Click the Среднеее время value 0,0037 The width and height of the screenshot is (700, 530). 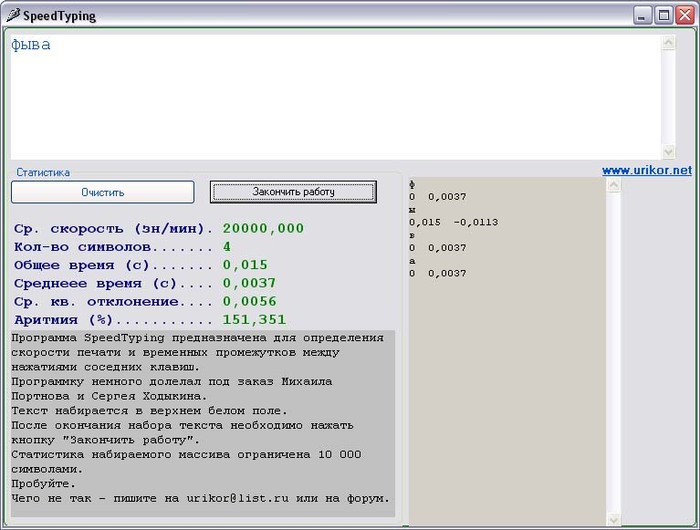coord(250,283)
